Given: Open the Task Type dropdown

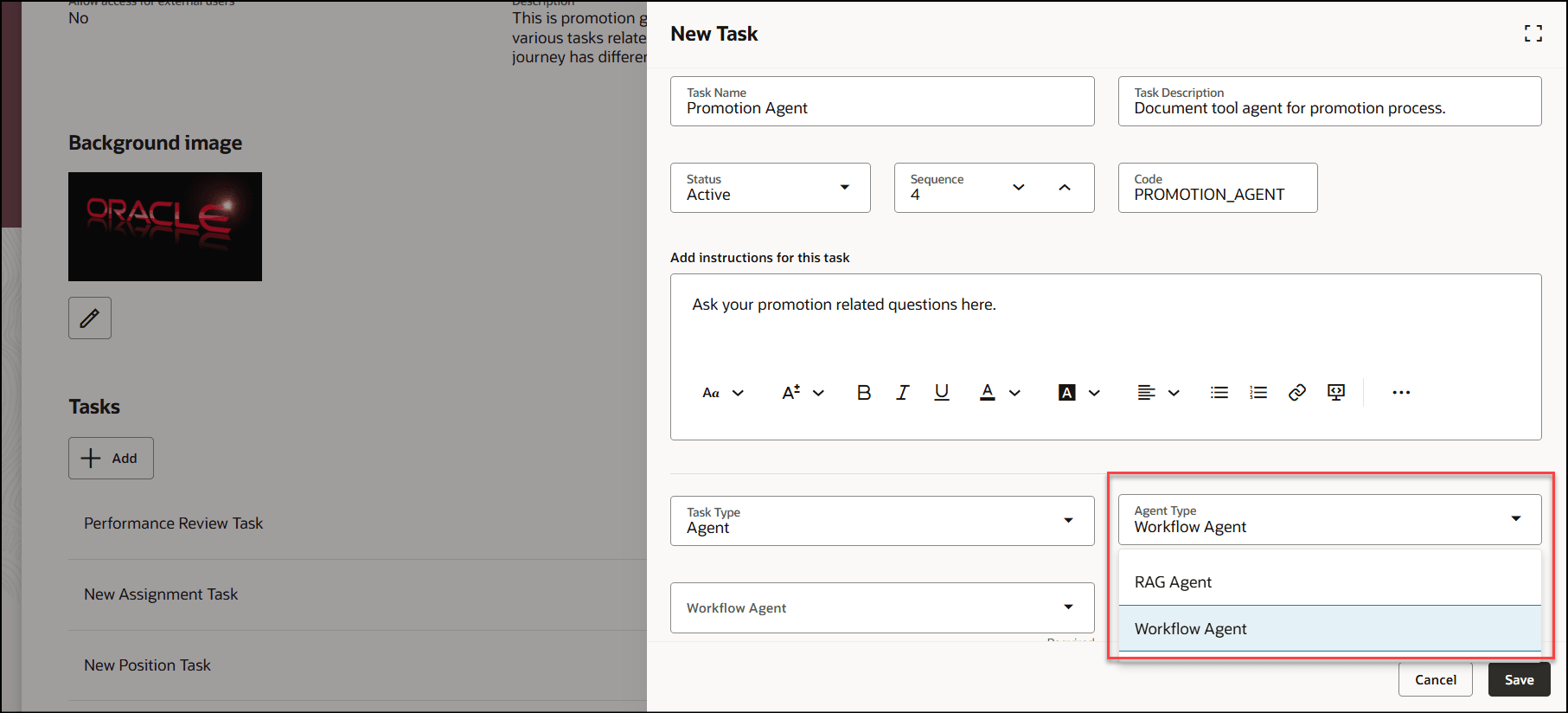Looking at the screenshot, I should (882, 521).
